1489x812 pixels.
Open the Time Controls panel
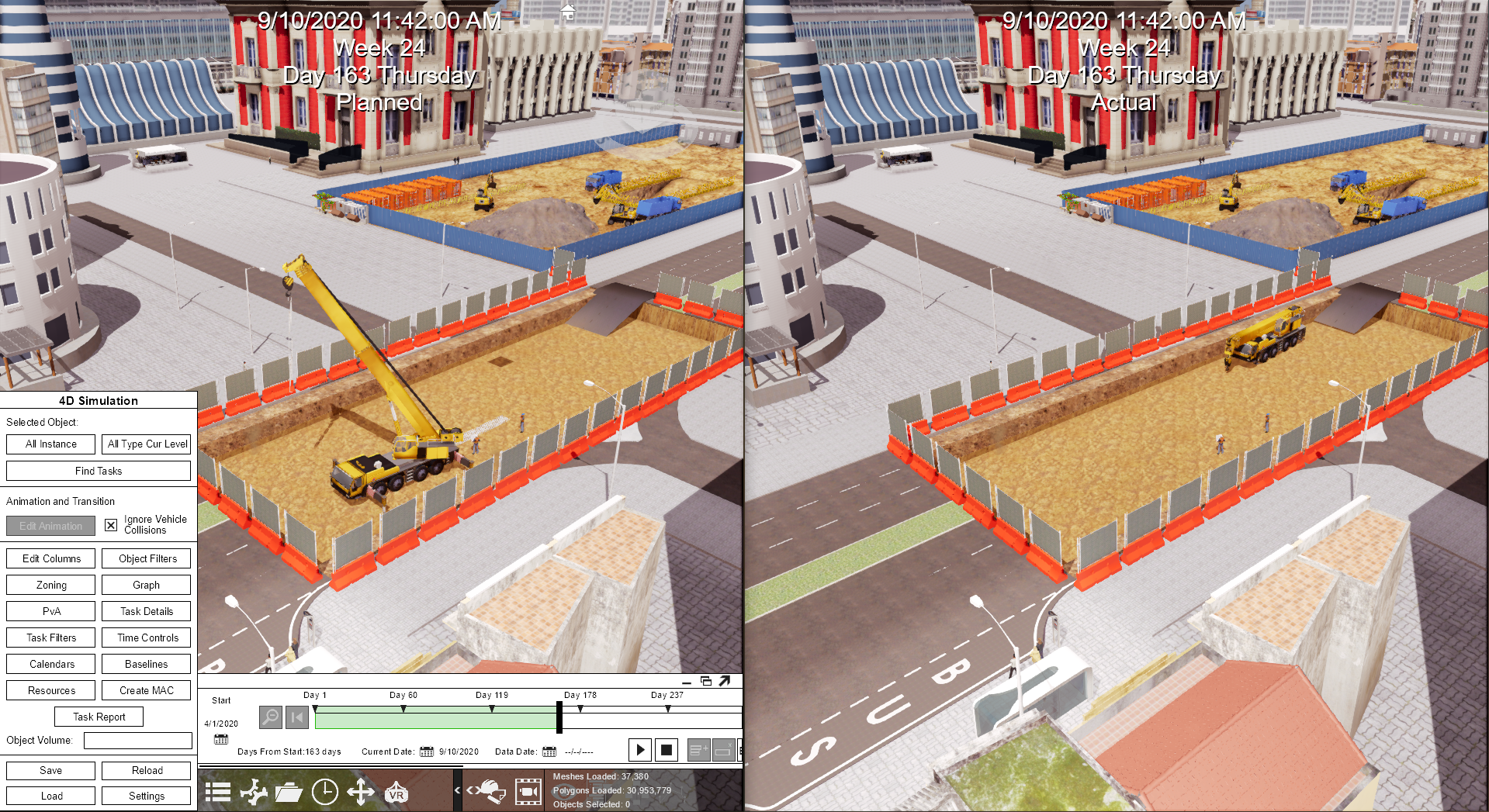pos(147,638)
